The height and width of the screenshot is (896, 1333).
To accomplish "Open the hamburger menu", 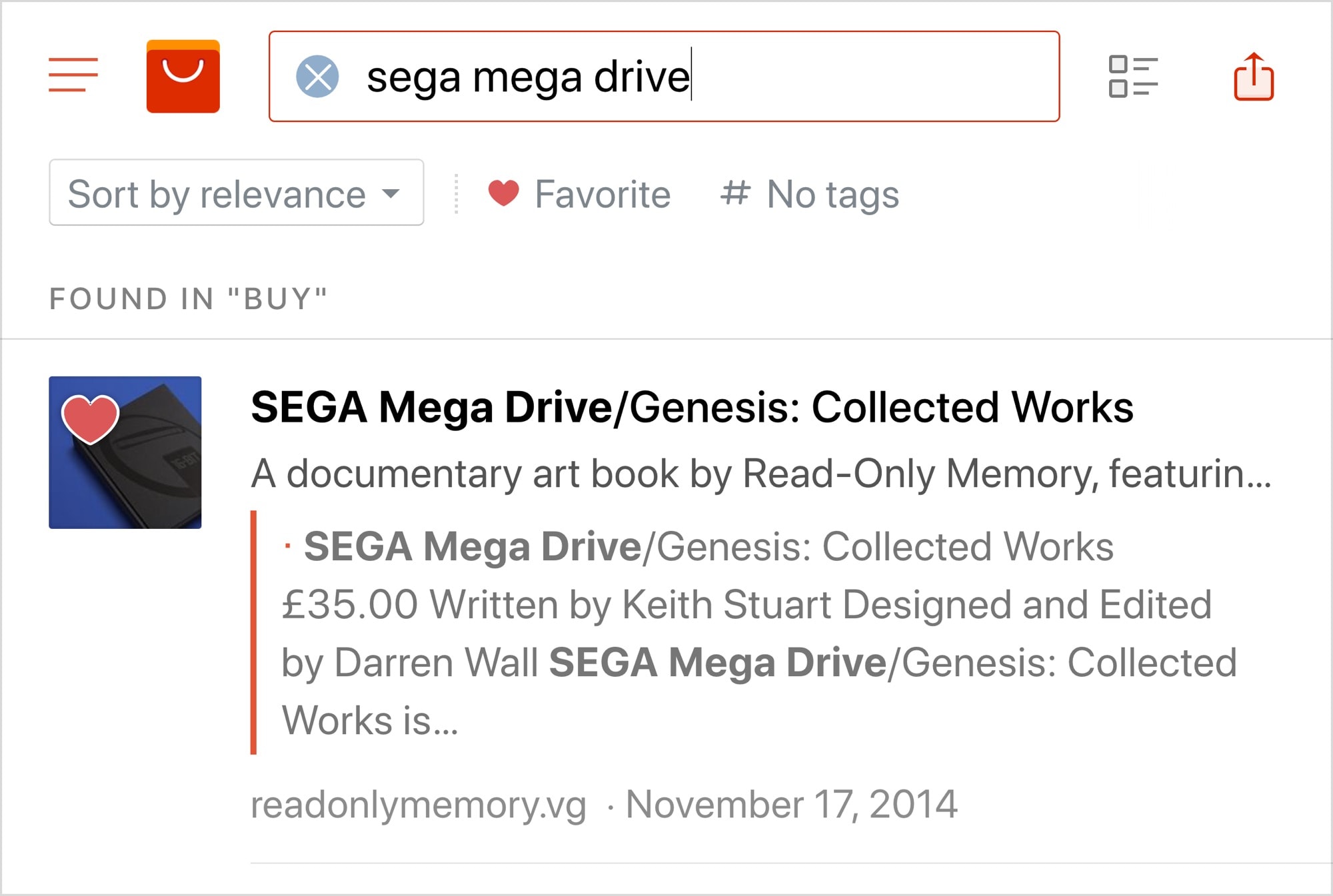I will pyautogui.click(x=73, y=75).
